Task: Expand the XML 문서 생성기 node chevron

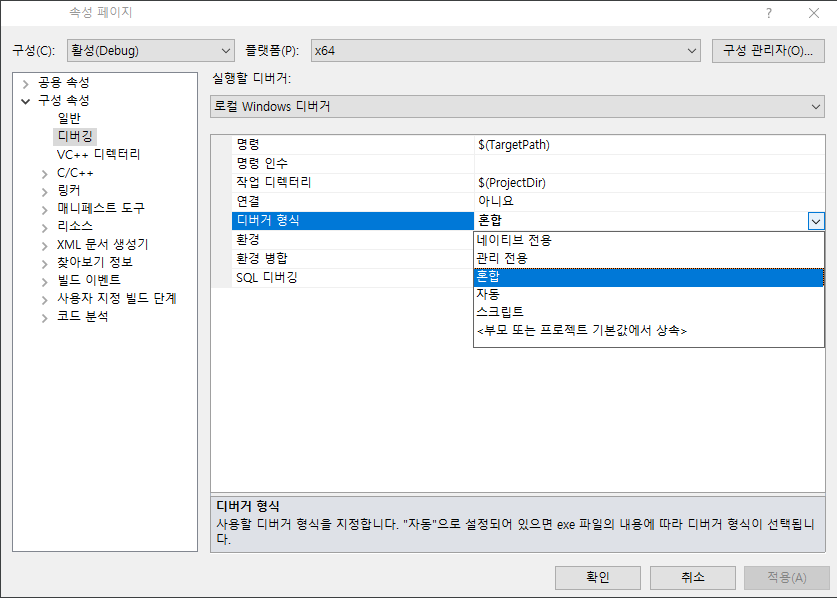Action: coord(45,246)
